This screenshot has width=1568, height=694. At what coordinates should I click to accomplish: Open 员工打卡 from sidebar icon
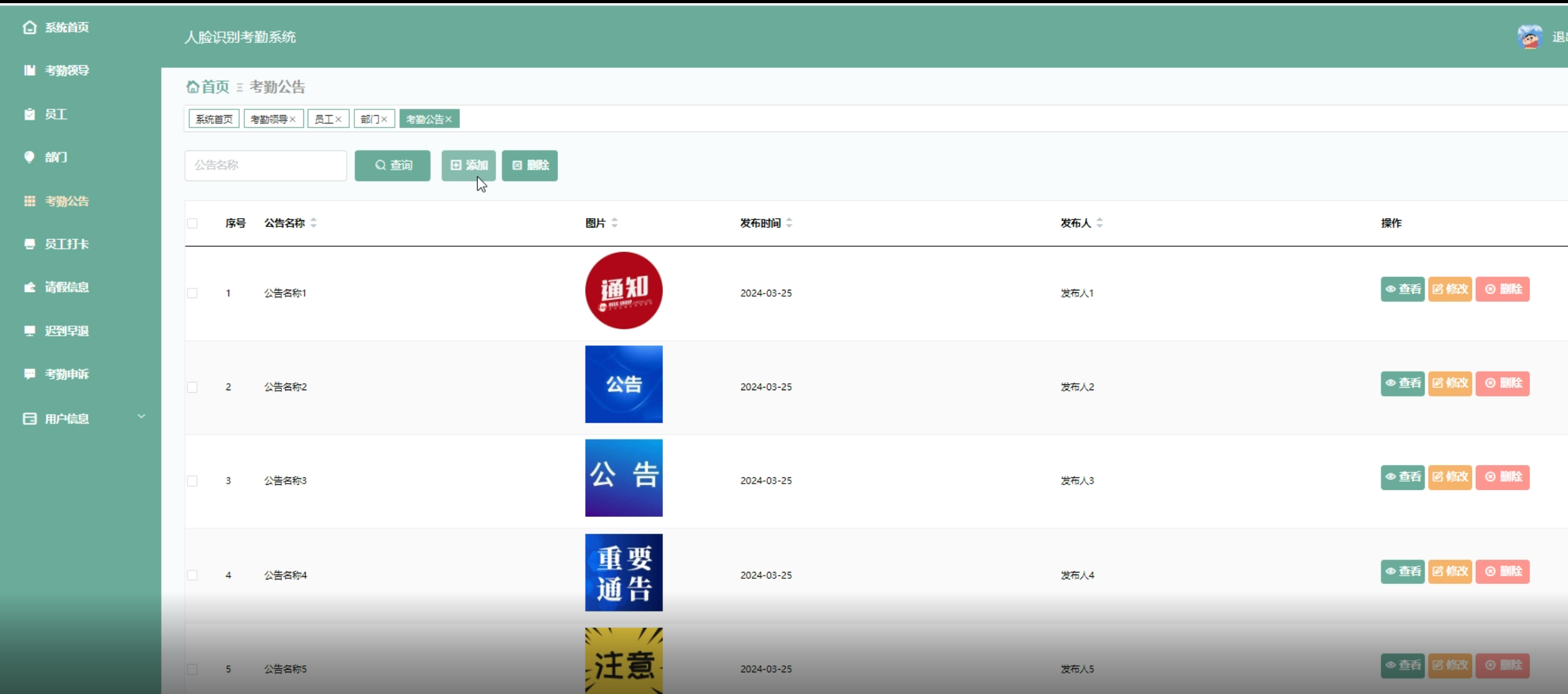tap(29, 244)
